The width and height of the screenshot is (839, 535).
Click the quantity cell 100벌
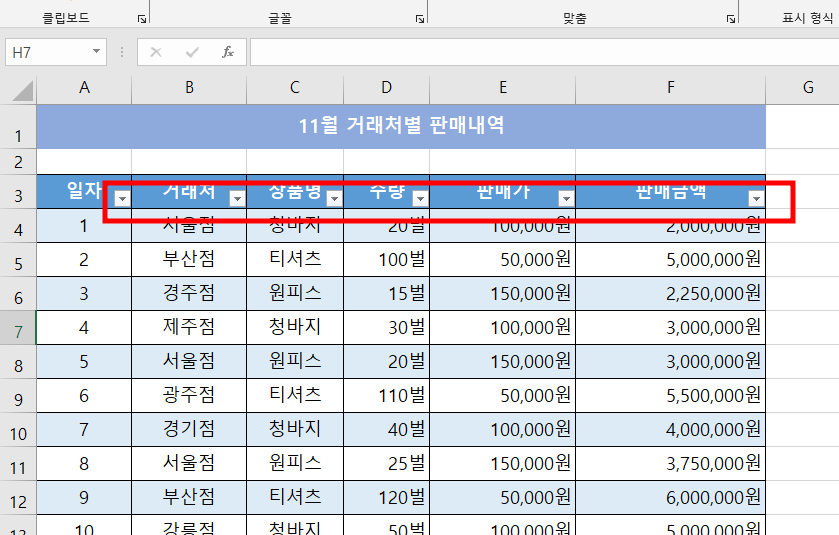386,259
